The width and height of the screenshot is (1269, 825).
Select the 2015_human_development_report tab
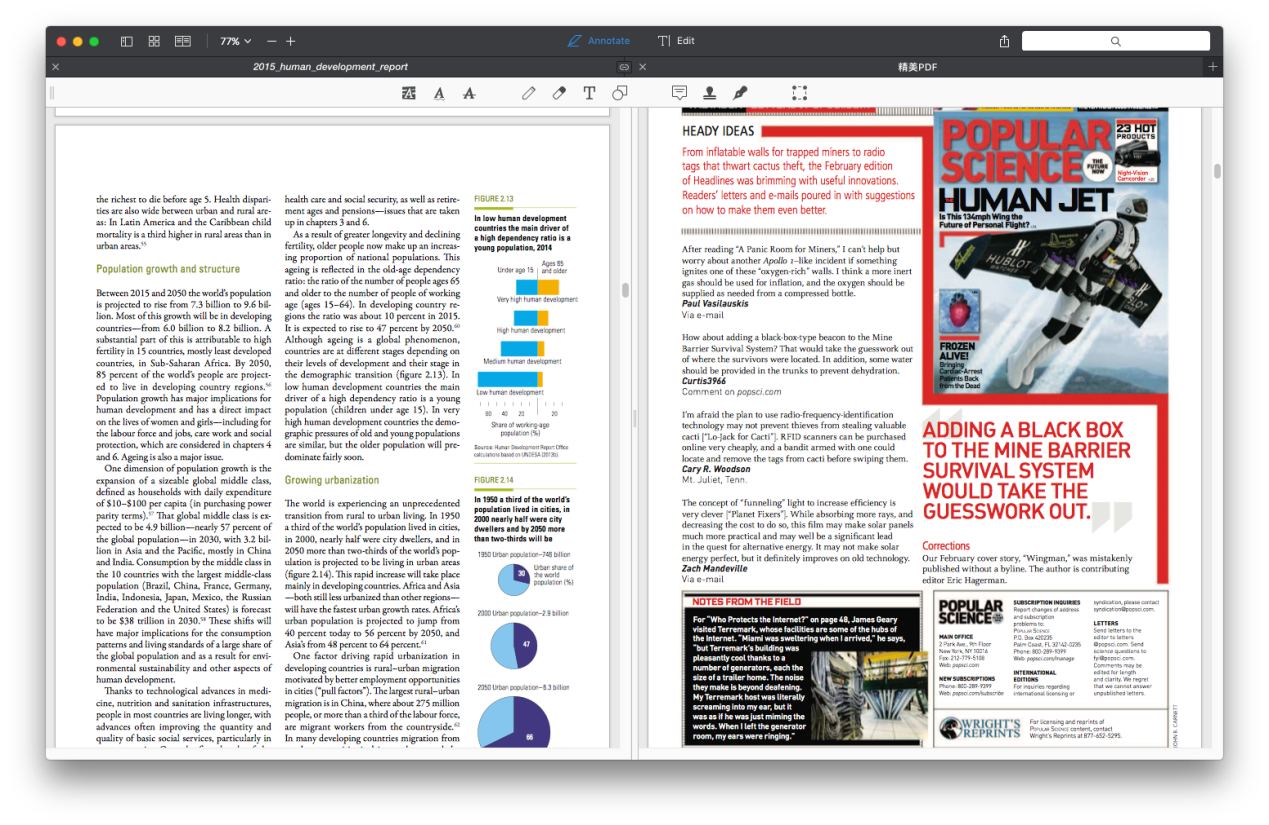(330, 67)
